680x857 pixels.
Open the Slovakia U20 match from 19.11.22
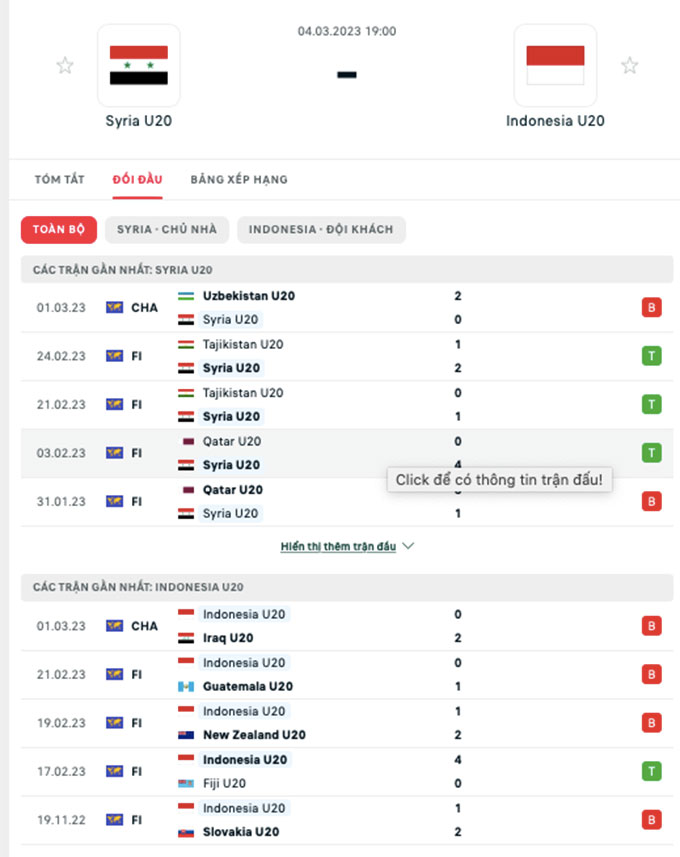347,820
